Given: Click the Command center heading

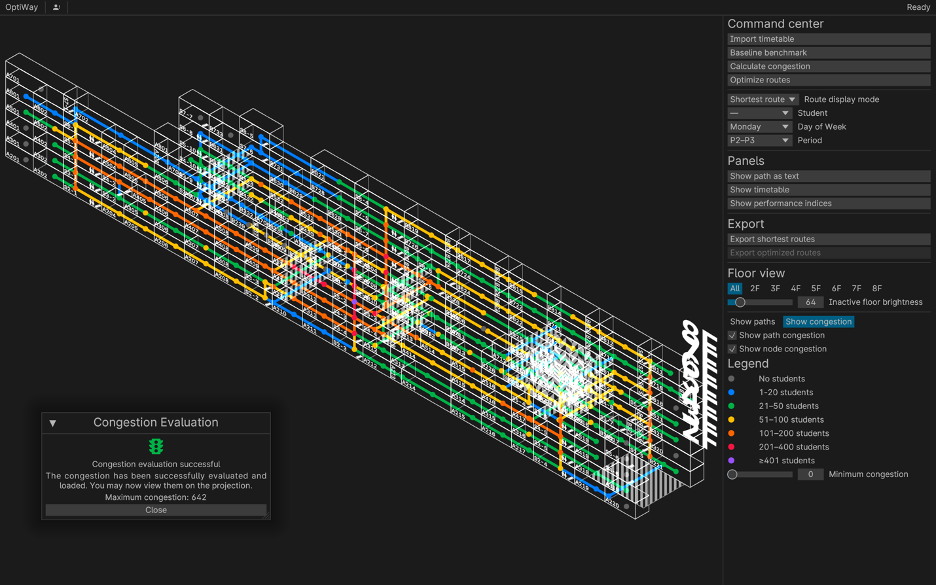Looking at the screenshot, I should pos(775,24).
